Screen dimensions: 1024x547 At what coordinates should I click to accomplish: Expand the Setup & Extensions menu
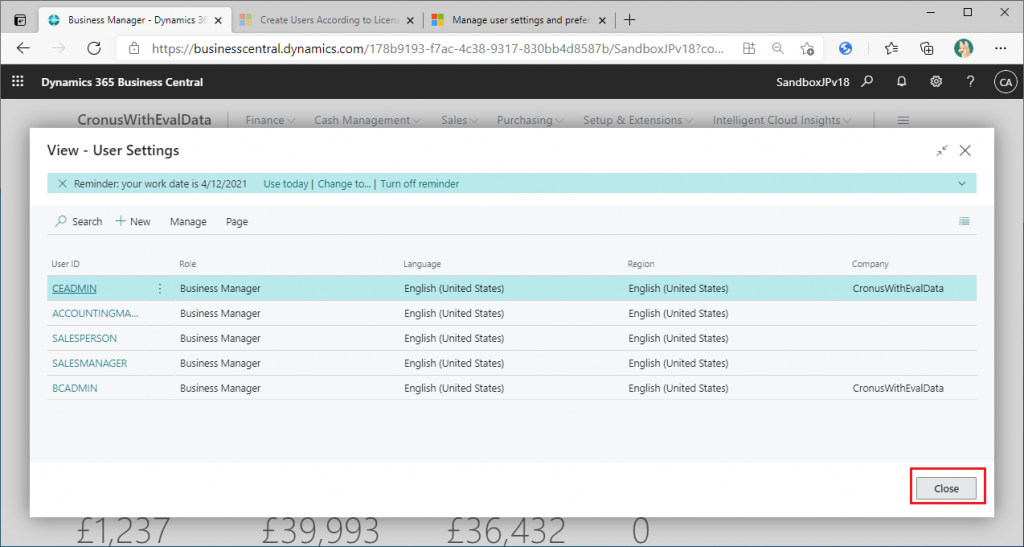(x=637, y=120)
